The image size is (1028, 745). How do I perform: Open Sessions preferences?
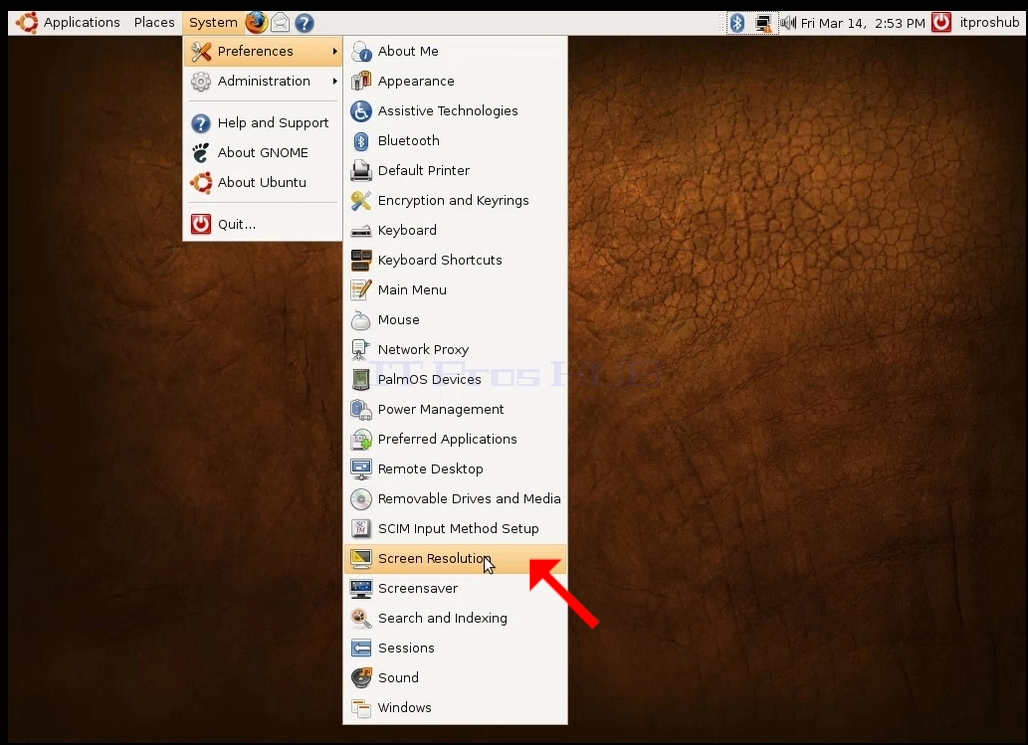pos(455,648)
